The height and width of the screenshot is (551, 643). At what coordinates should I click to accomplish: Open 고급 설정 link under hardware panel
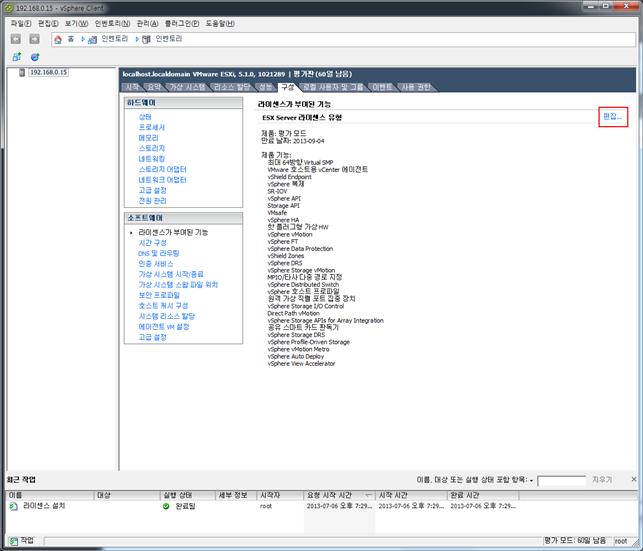[152, 191]
